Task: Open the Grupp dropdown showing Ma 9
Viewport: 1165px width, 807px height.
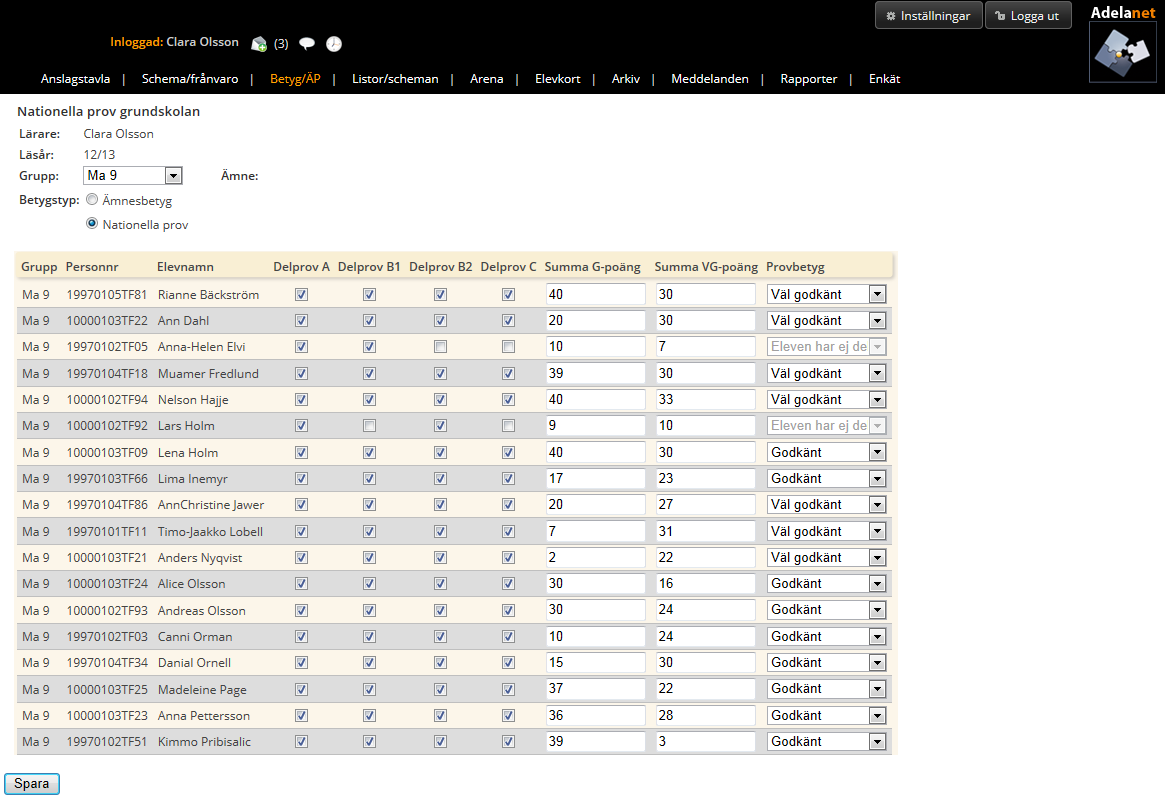Action: click(132, 175)
